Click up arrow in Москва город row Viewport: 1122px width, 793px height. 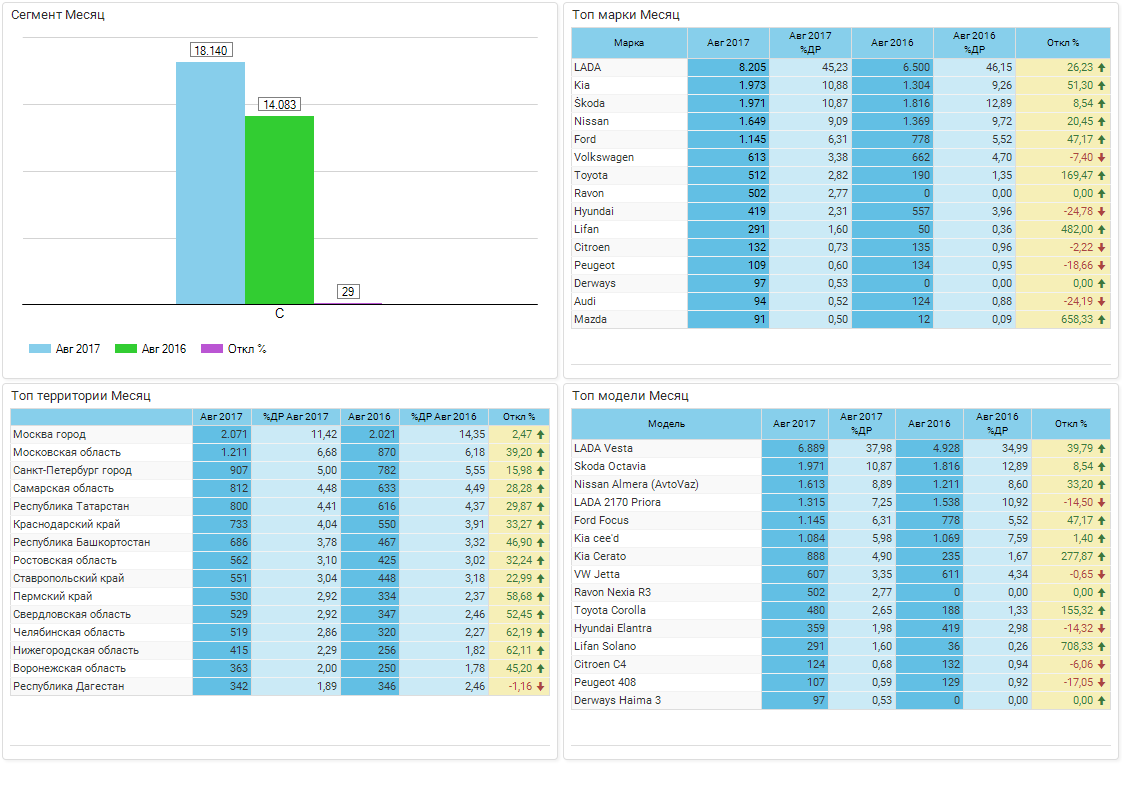pos(541,434)
